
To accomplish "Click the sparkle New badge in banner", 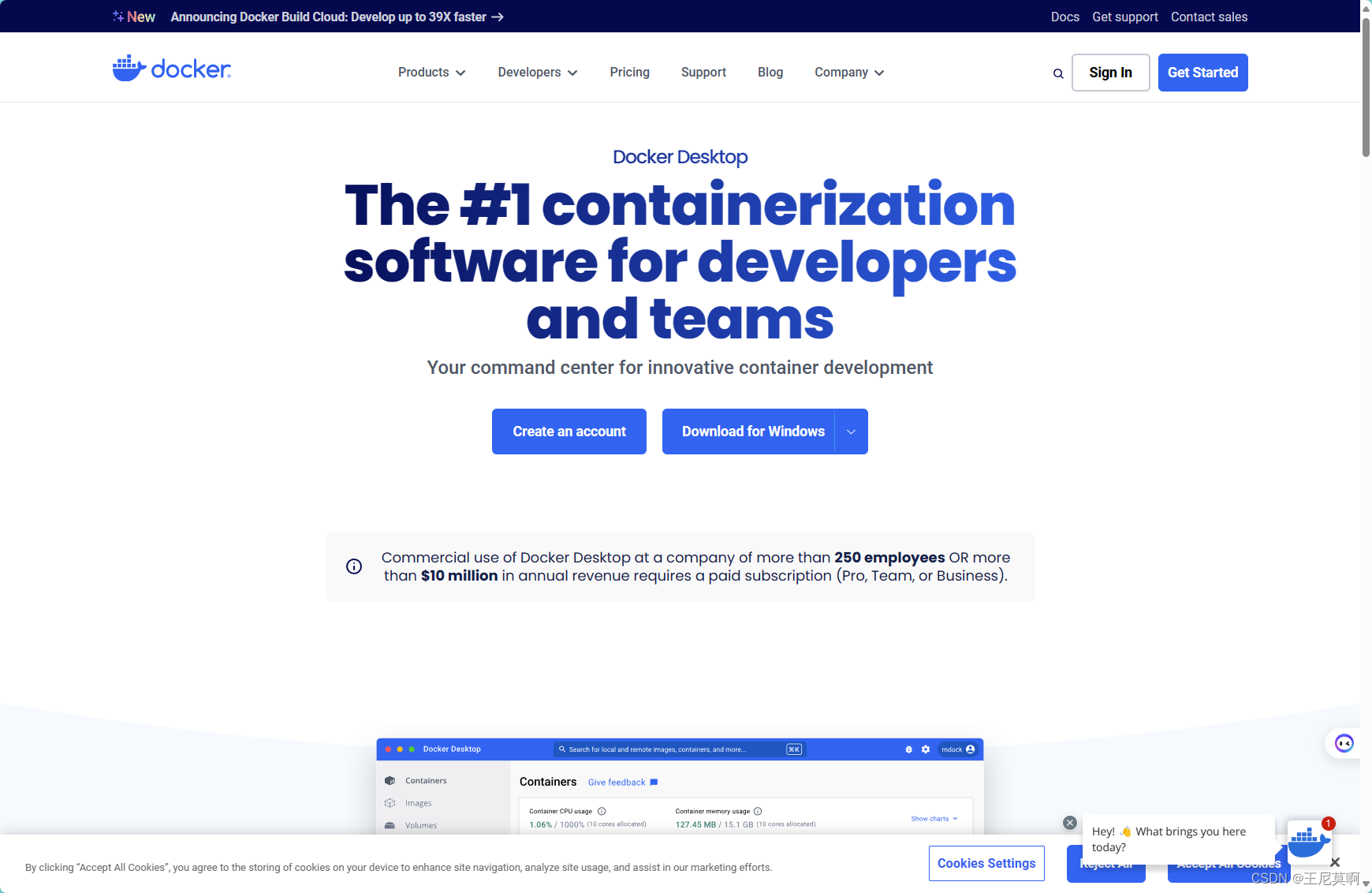I will [x=134, y=17].
